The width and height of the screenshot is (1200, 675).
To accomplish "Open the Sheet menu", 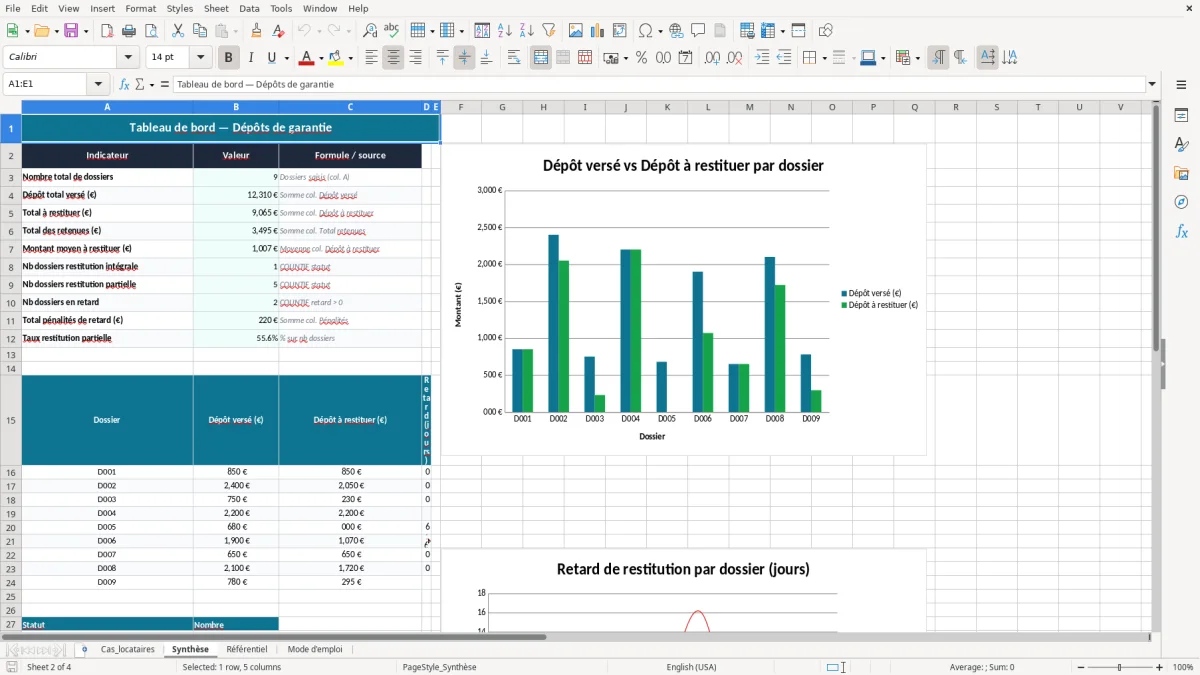I will (216, 8).
